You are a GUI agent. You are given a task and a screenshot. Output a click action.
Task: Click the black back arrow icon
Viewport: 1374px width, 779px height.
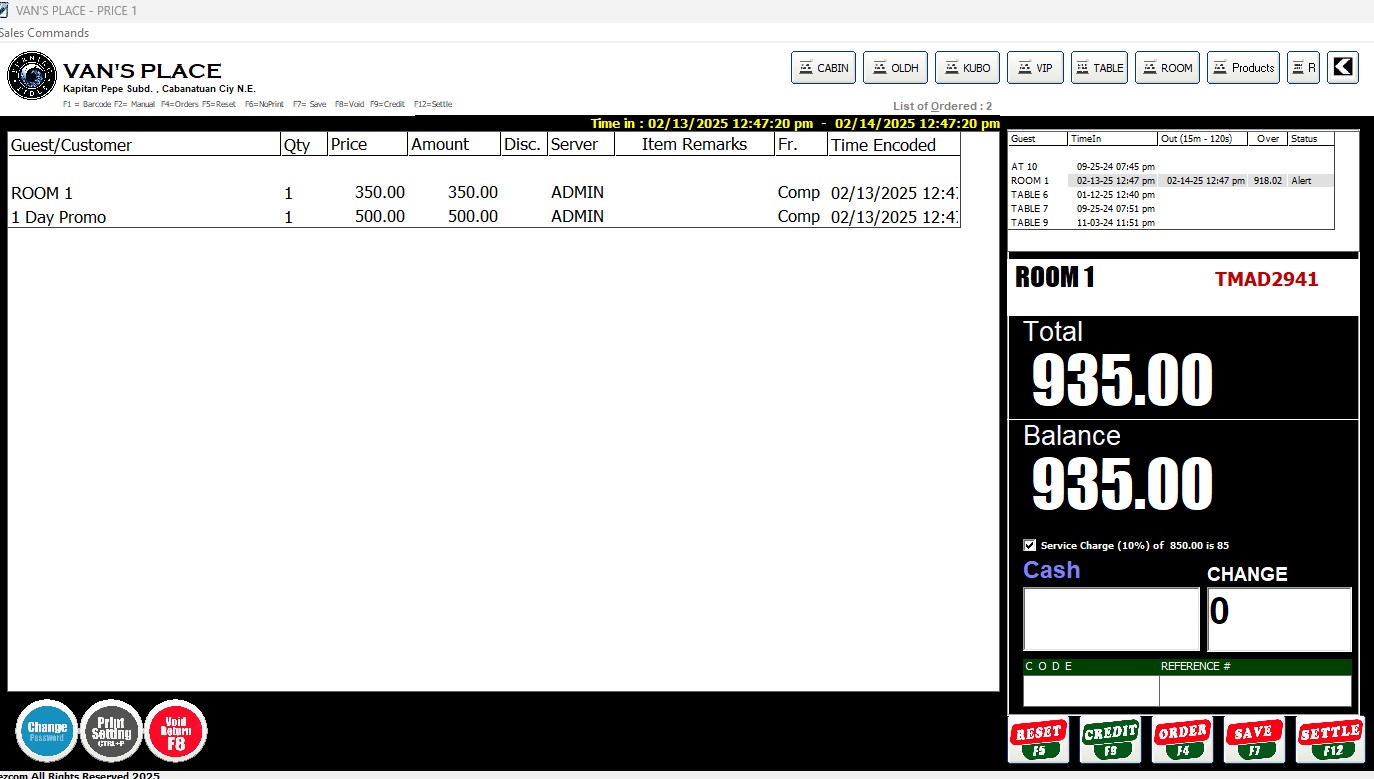[x=1343, y=67]
